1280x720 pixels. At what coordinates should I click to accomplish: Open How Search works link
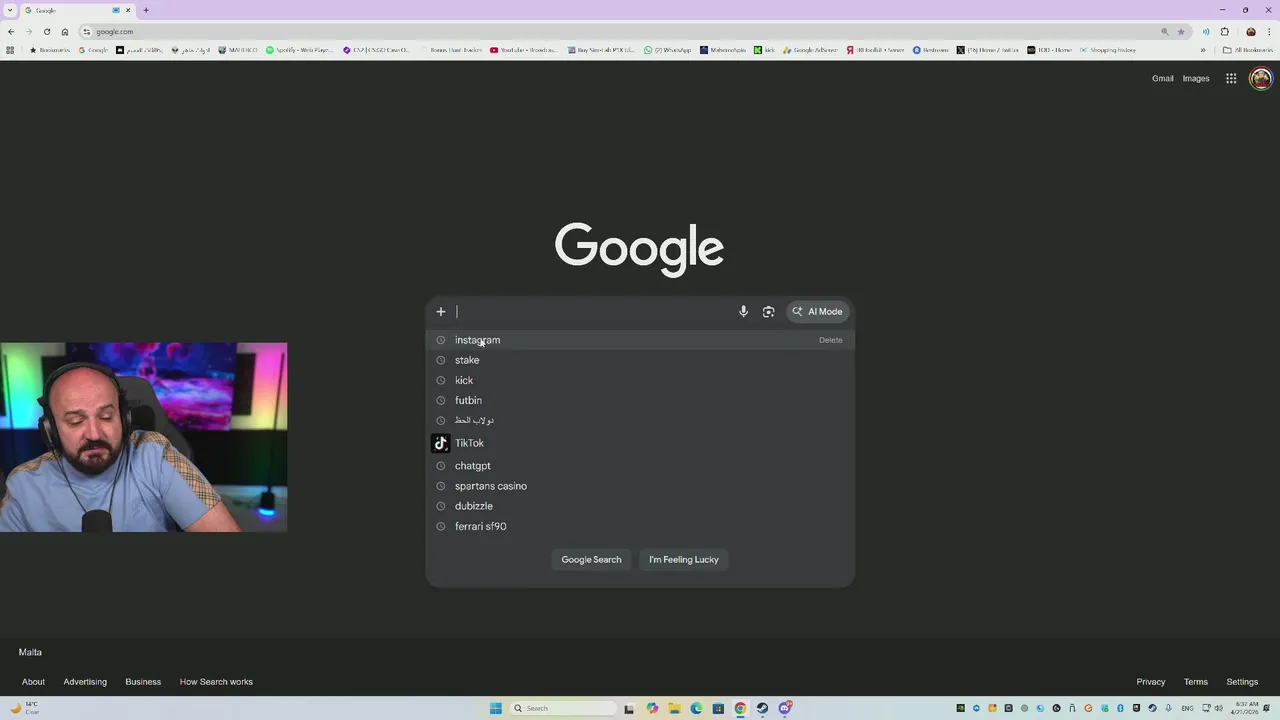pyautogui.click(x=216, y=682)
